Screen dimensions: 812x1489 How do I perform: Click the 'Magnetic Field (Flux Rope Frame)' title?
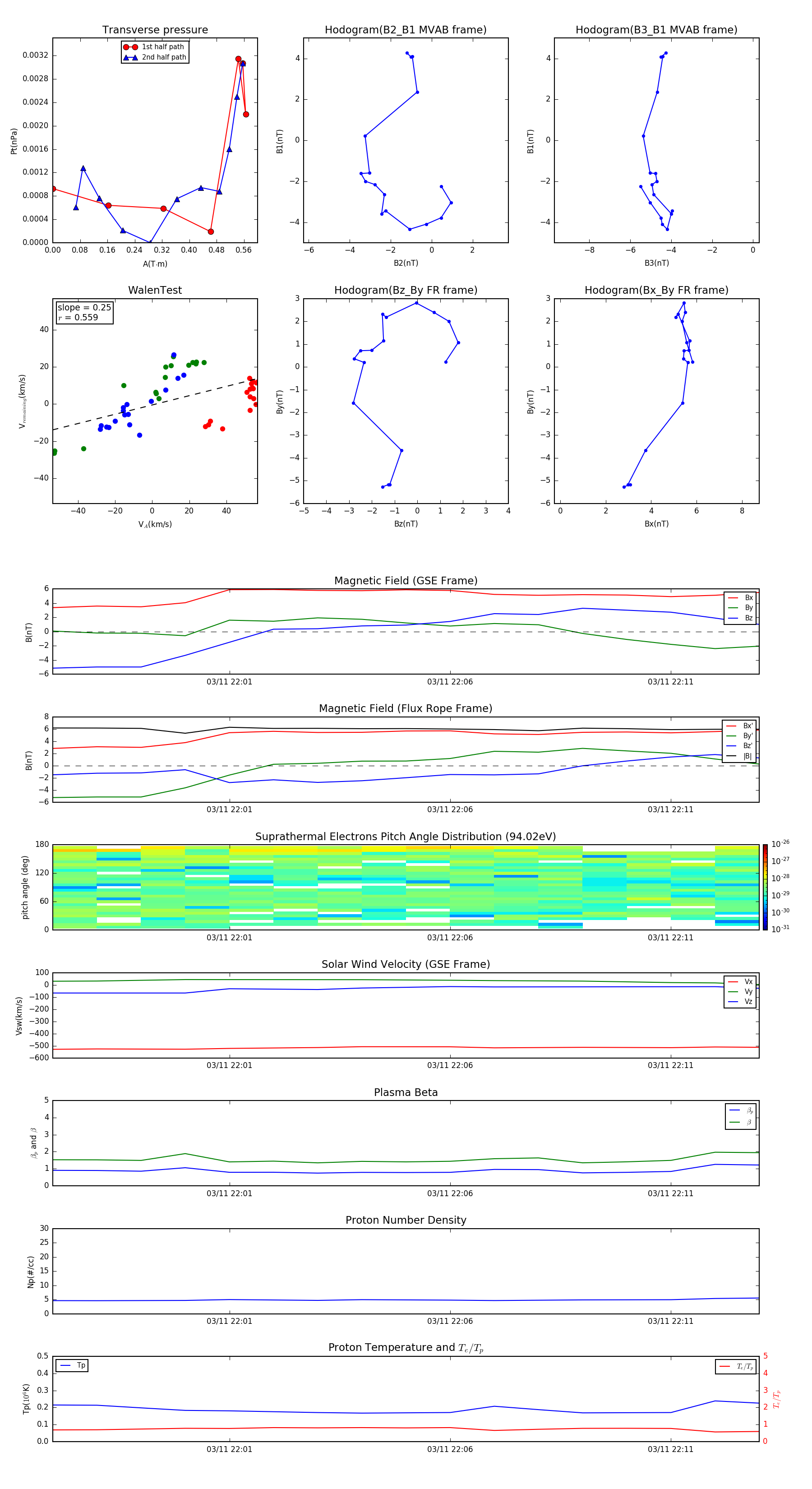point(406,709)
